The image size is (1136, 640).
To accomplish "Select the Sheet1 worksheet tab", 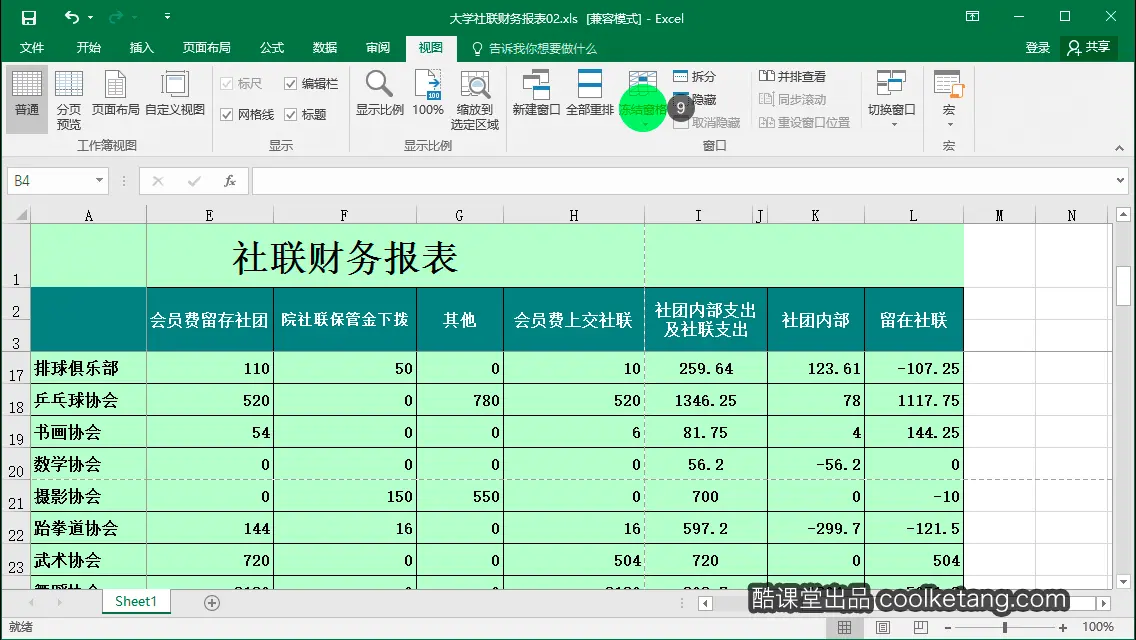I will [x=135, y=602].
